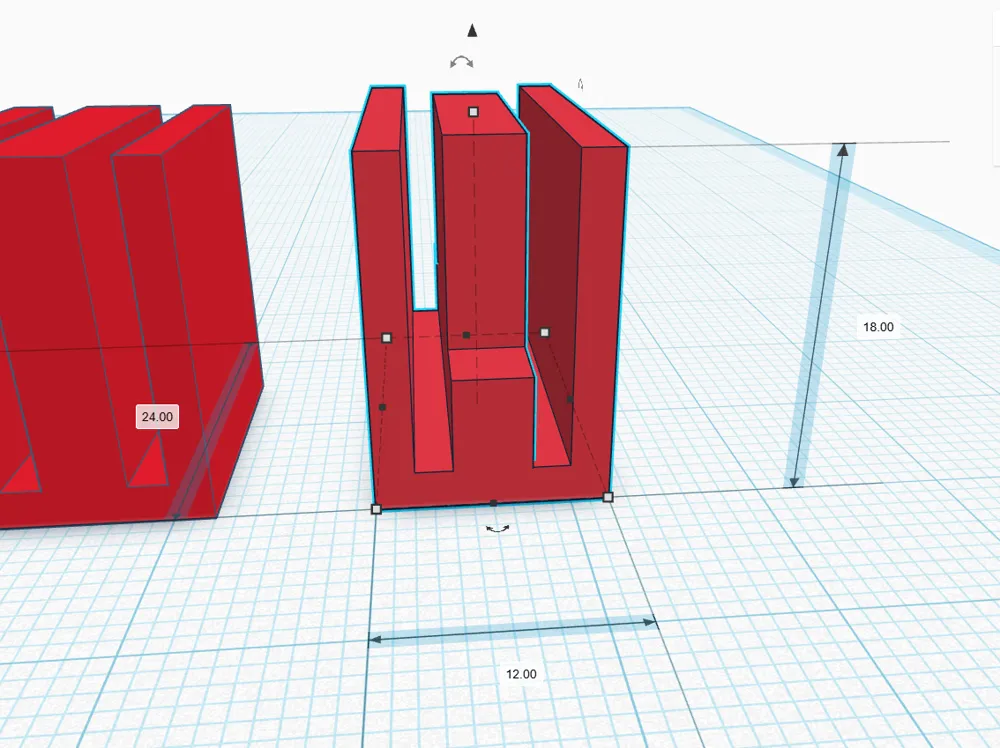Edit the 18.00 height dimension value
Viewport: 1000px width, 748px height.
coord(878,327)
